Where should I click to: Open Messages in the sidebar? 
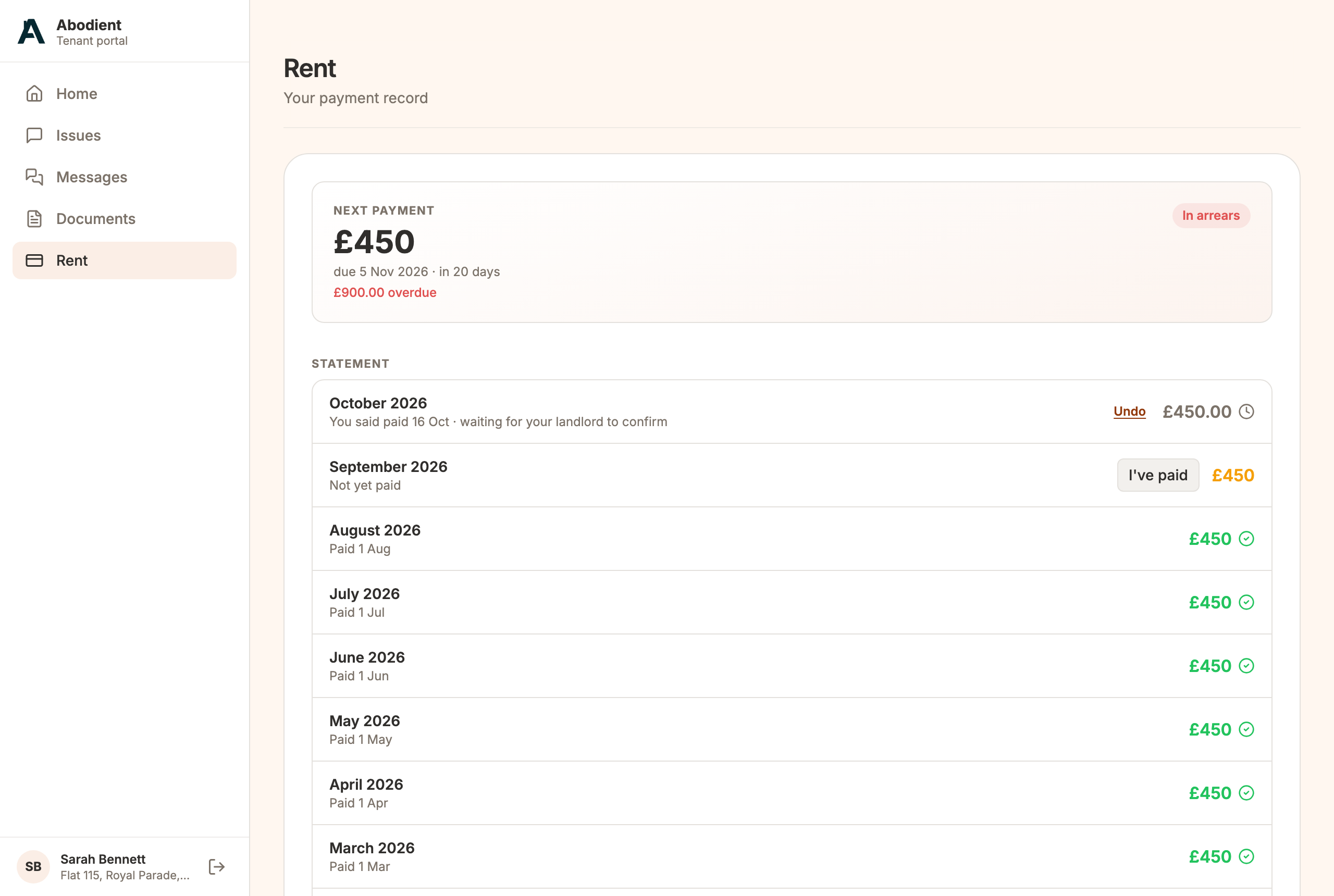coord(124,177)
